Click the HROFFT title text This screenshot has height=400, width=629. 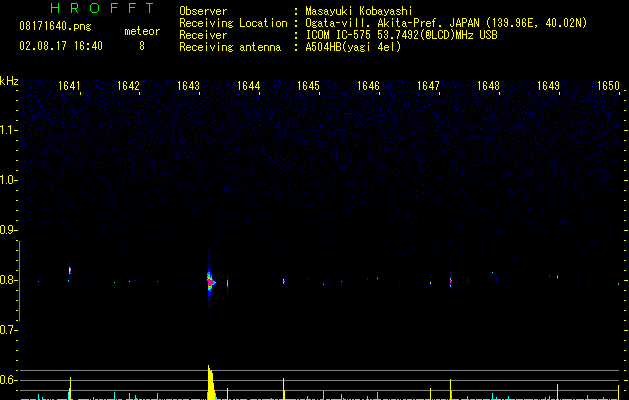(102, 8)
